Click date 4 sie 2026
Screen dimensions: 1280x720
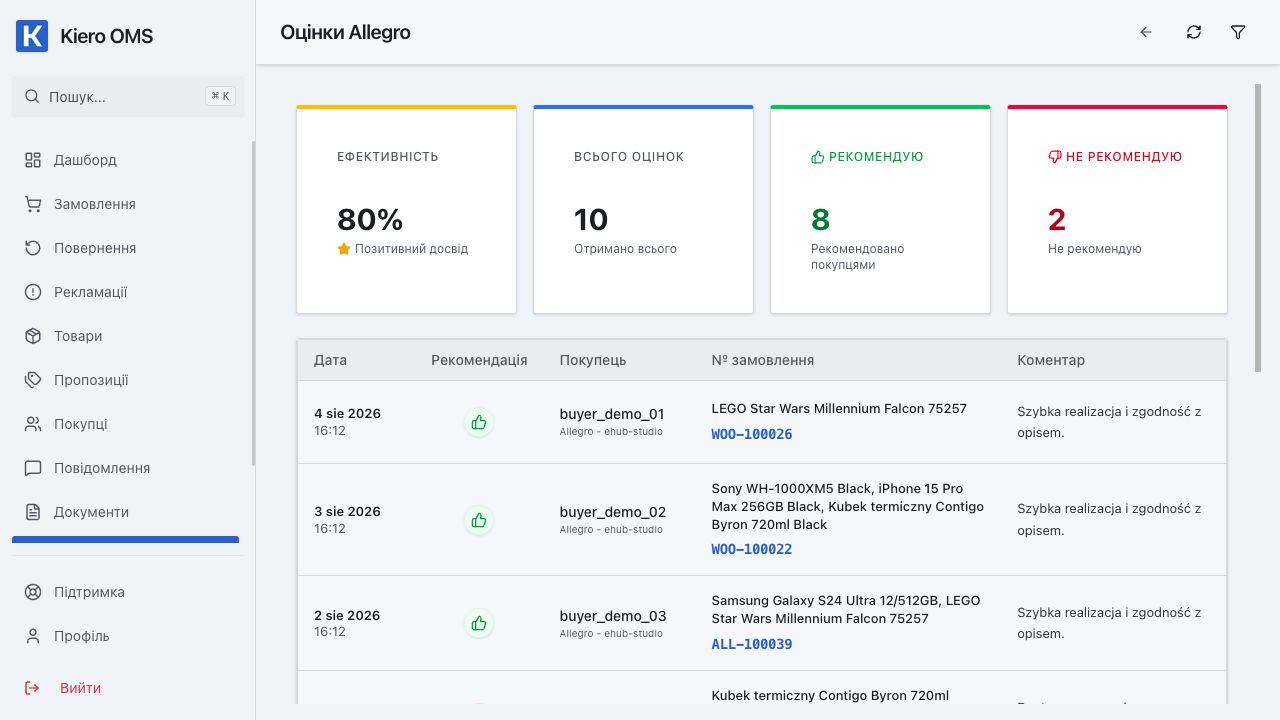pyautogui.click(x=347, y=413)
